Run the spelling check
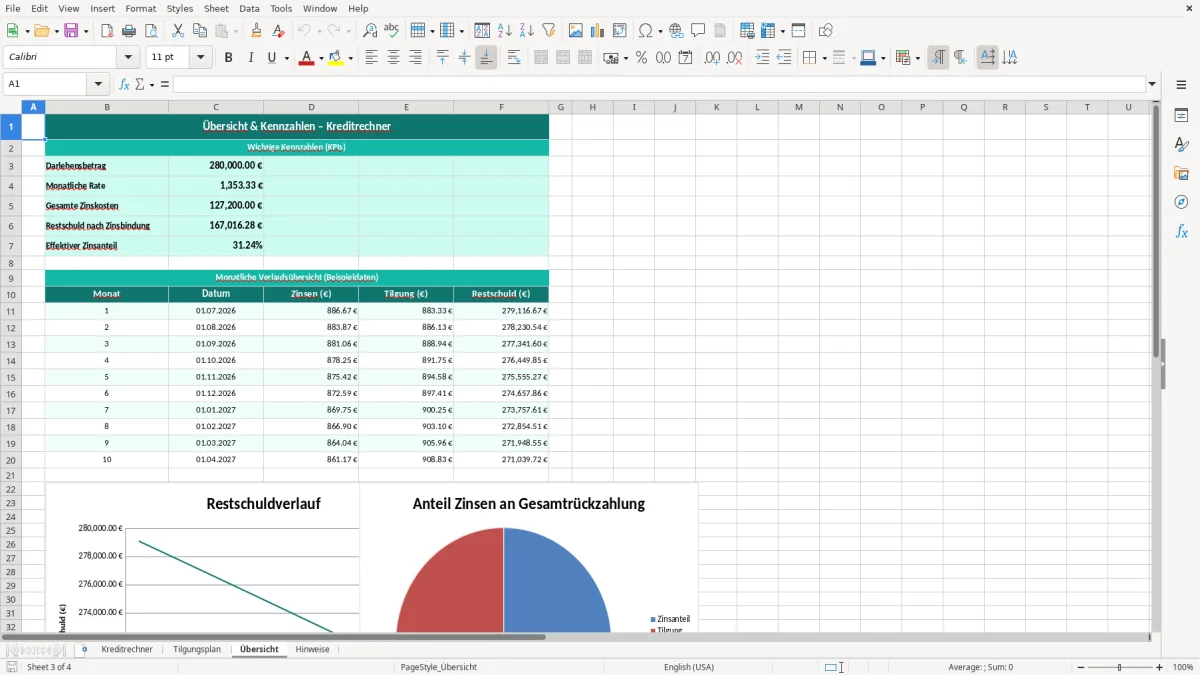1200x675 pixels. tap(392, 31)
